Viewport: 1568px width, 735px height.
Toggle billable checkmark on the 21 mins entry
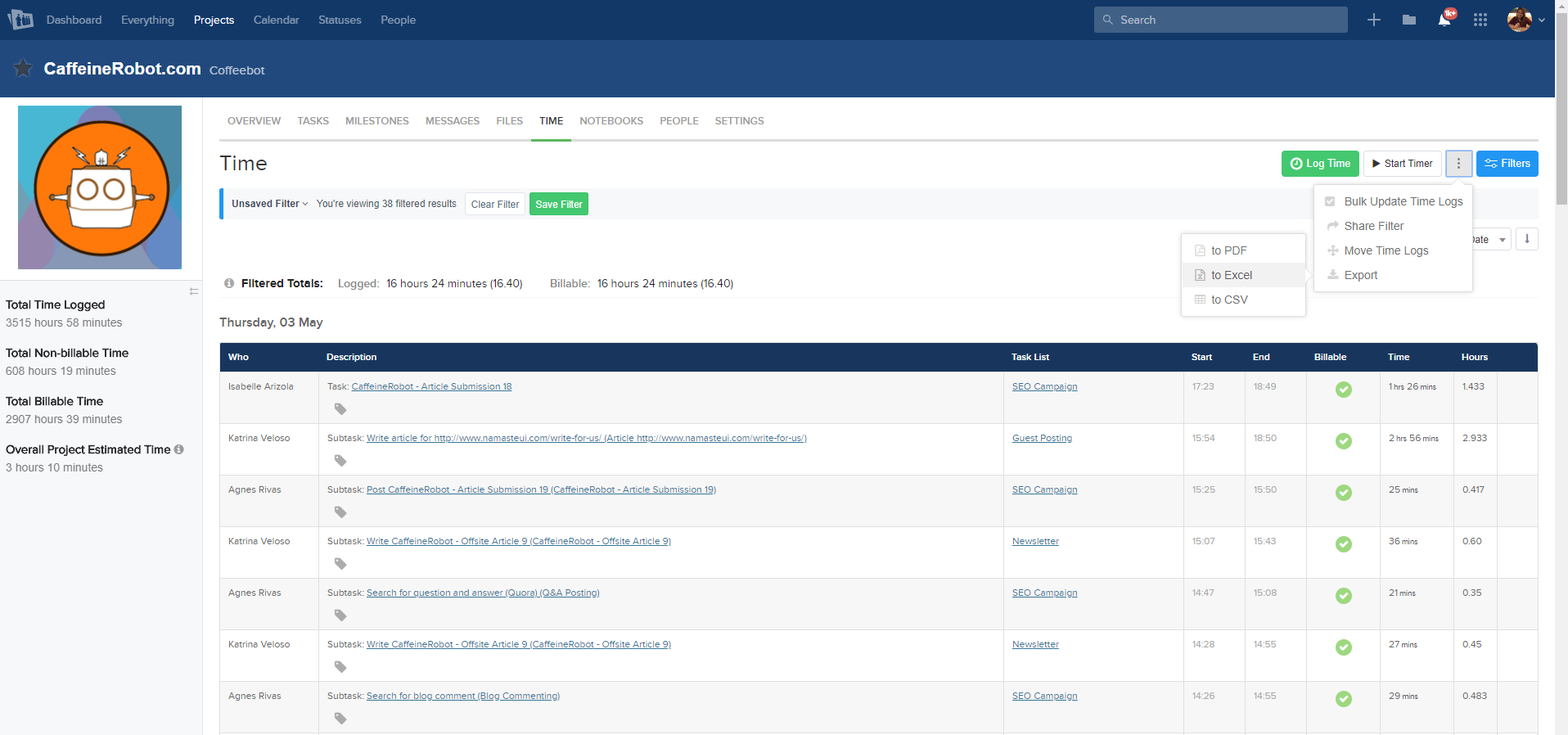1344,596
